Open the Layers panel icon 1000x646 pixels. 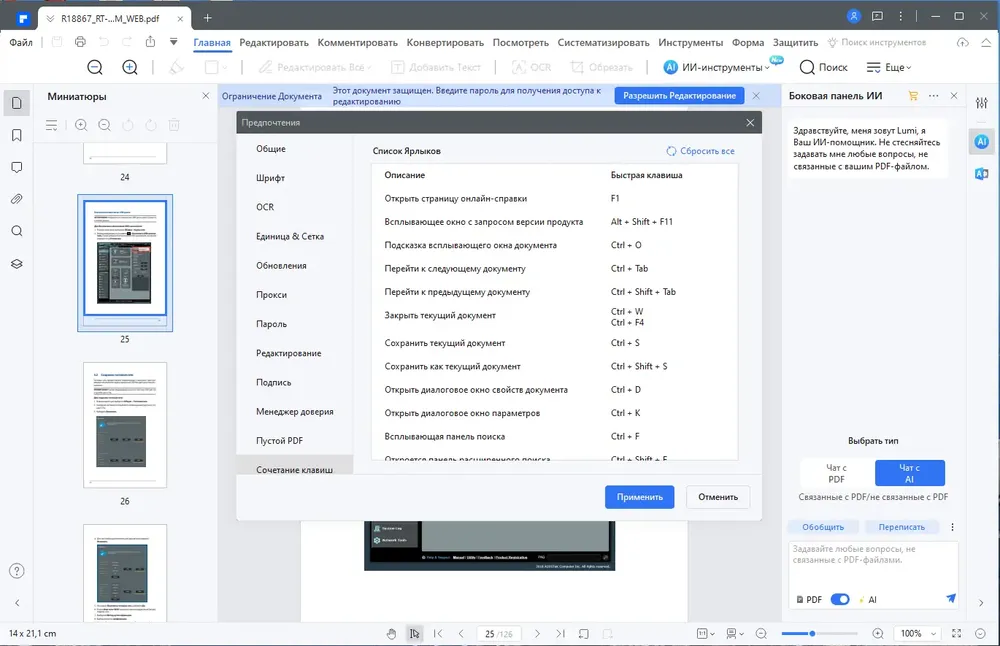coord(17,264)
